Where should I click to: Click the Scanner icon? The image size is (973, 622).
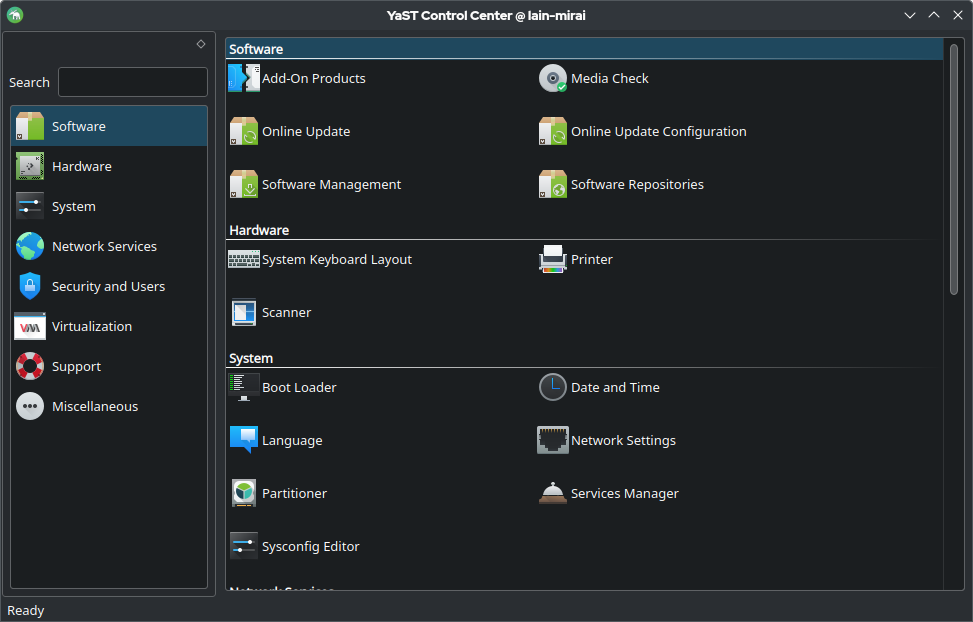(x=243, y=313)
